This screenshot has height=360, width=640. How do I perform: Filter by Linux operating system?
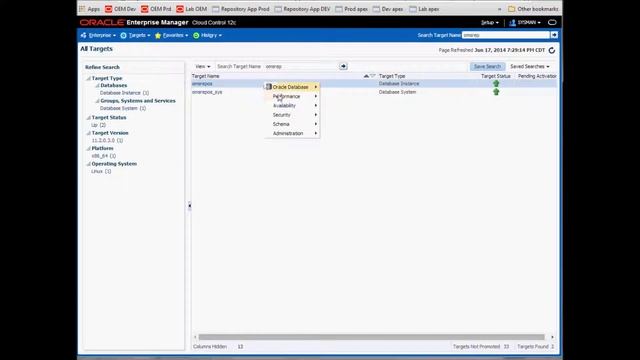pos(101,171)
